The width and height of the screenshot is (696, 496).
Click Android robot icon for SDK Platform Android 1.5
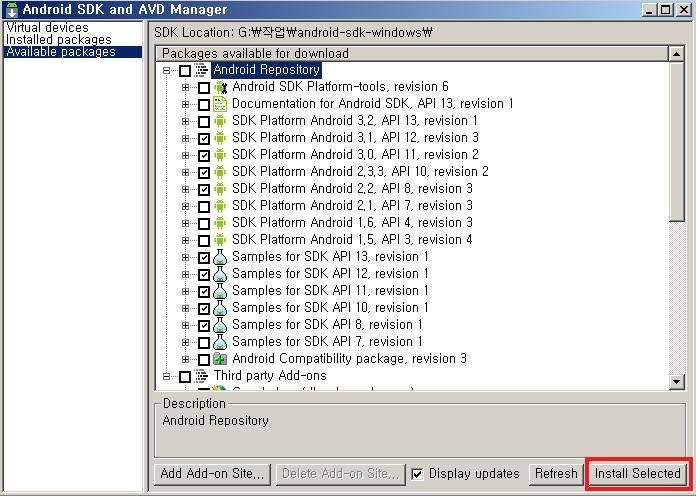[220, 240]
